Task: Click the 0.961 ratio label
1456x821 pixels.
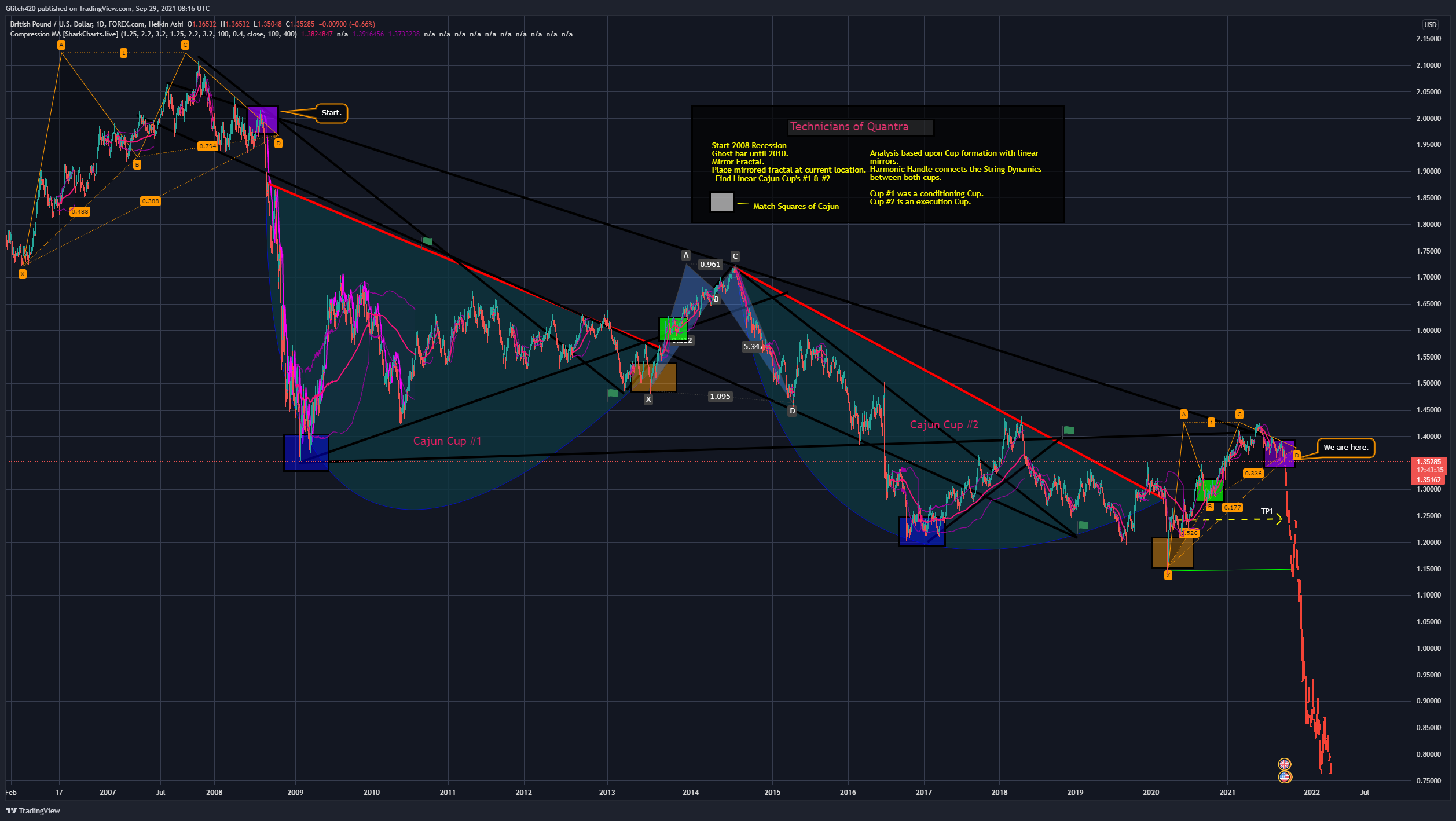Action: click(710, 265)
